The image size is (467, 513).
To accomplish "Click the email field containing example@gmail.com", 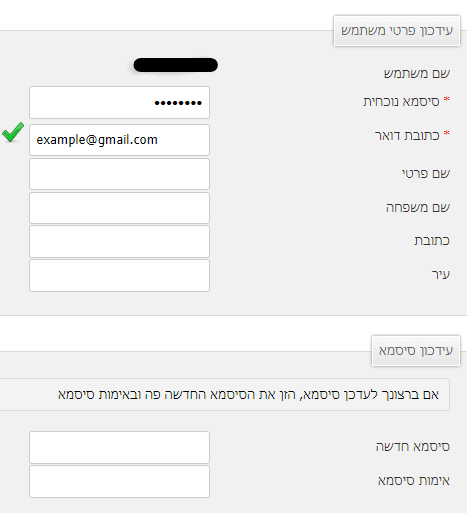I will pyautogui.click(x=119, y=140).
